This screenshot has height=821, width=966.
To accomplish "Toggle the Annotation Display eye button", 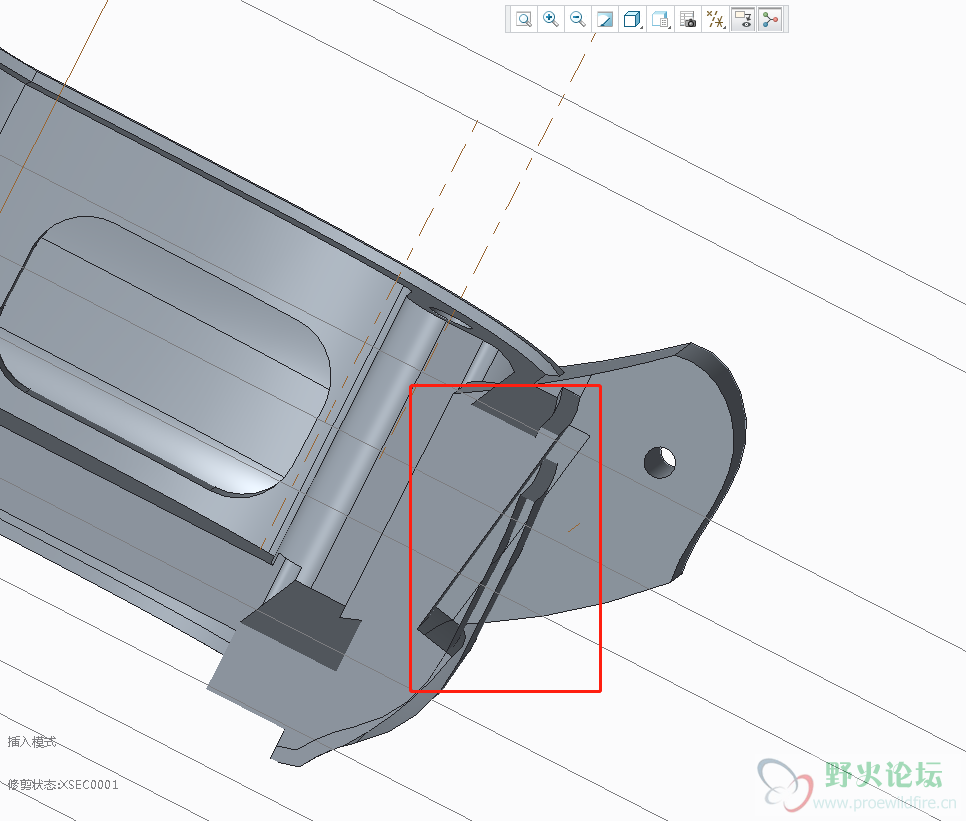I will (x=743, y=19).
